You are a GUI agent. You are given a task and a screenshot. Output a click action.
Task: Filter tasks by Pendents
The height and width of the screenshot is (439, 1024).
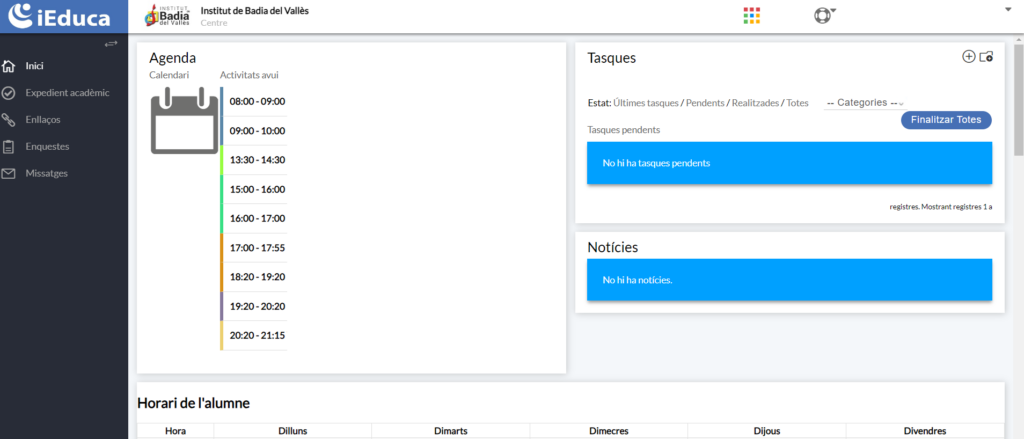pos(705,103)
